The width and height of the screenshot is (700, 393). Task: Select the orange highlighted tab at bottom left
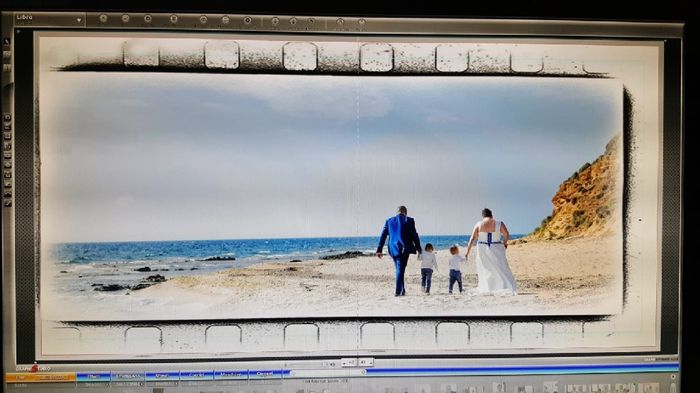[40, 378]
